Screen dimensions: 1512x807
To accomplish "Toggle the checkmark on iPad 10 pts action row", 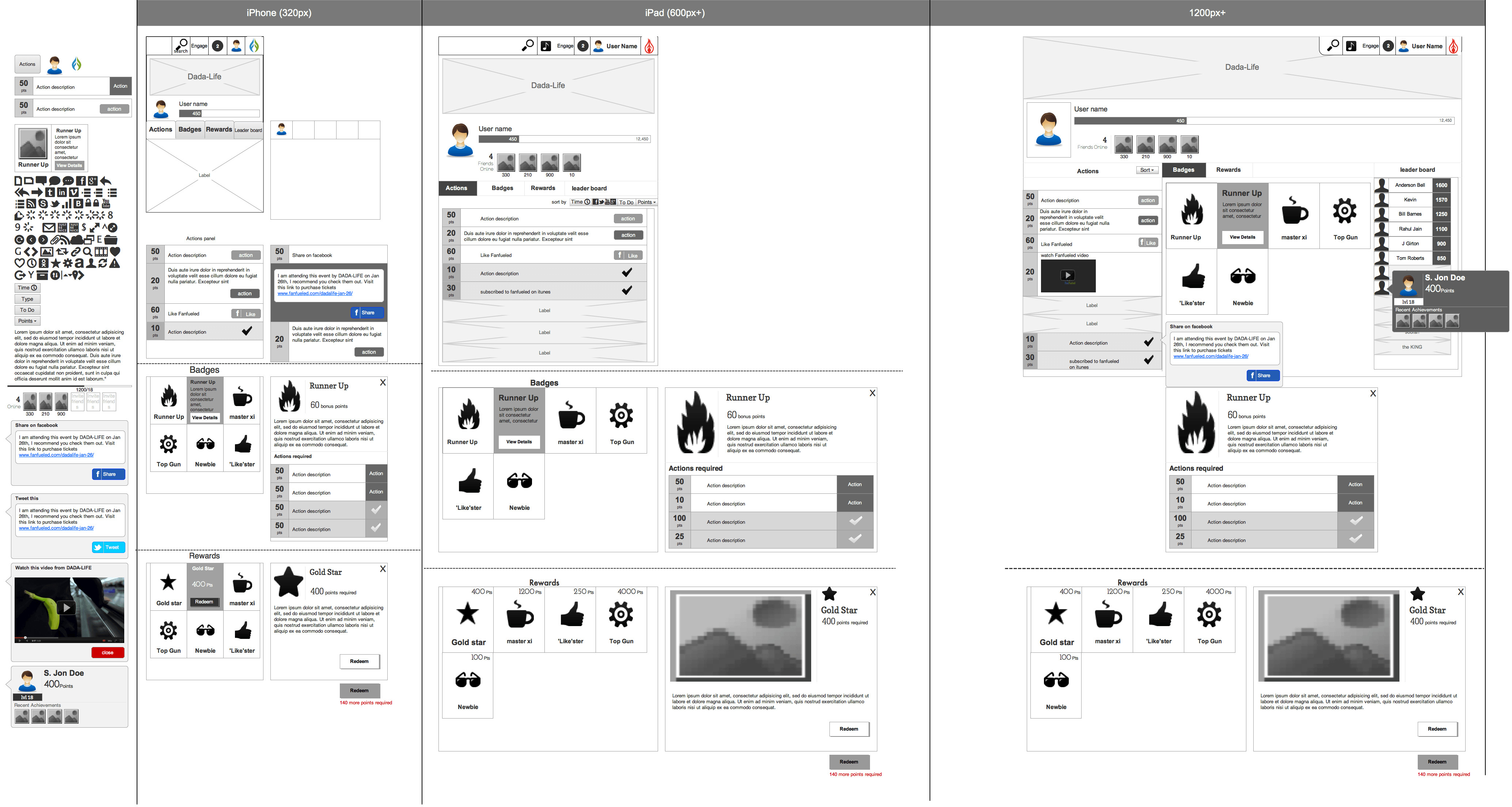I will point(627,272).
